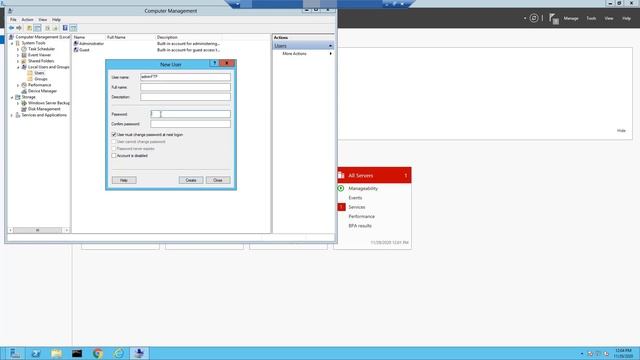This screenshot has height=360, width=640.
Task: Launch Google Chrome from the taskbar
Action: click(98, 353)
